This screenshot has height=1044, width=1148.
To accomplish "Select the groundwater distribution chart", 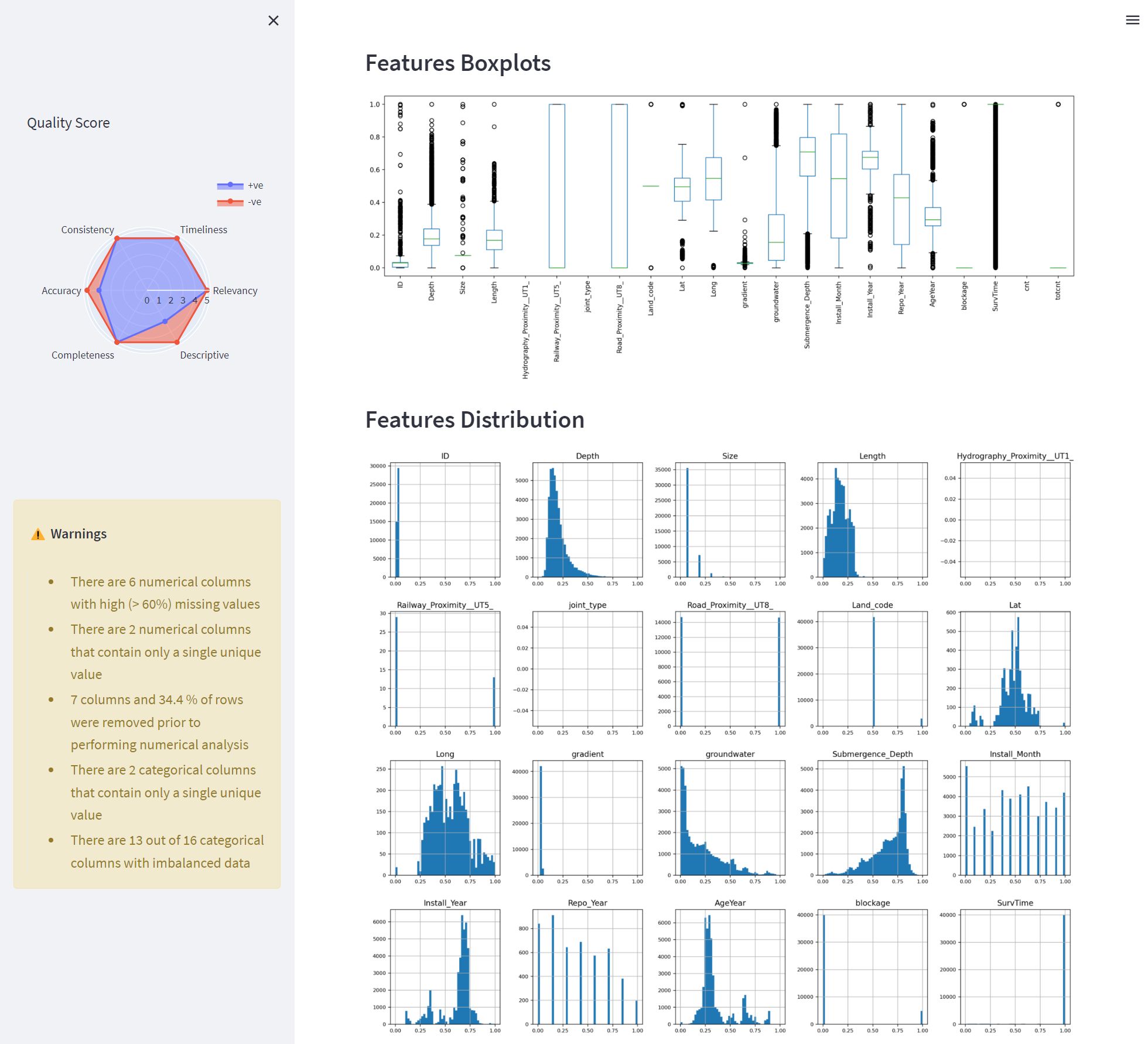I will [x=729, y=817].
